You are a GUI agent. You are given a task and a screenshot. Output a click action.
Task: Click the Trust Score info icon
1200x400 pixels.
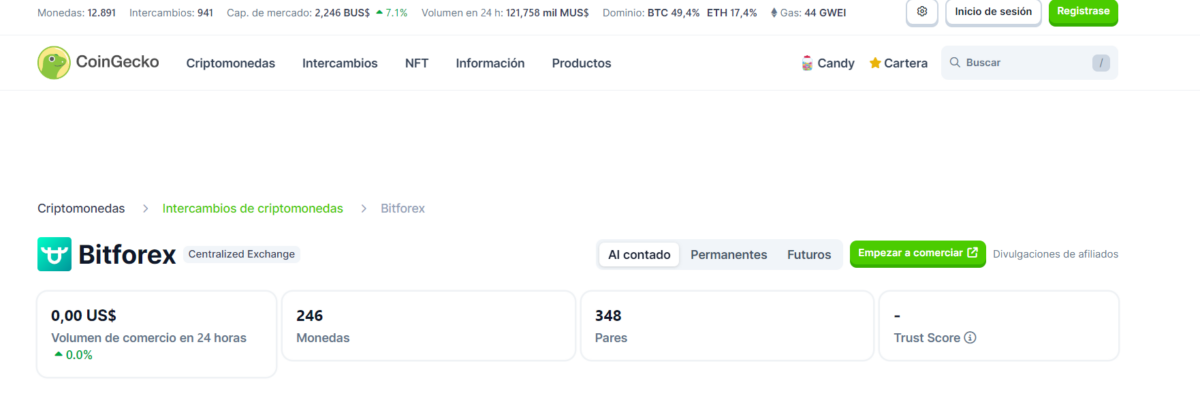[970, 338]
